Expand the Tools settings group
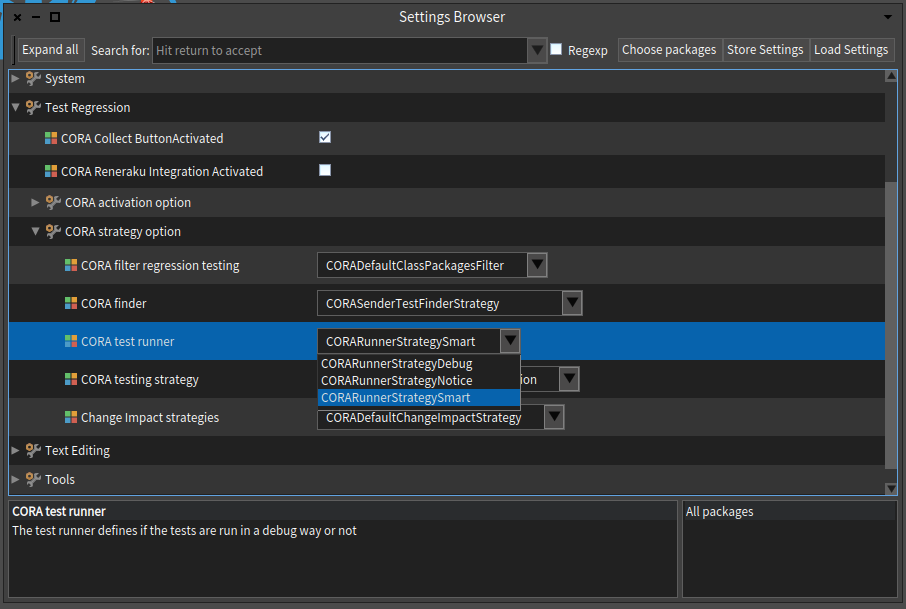The image size is (906, 609). [x=16, y=479]
